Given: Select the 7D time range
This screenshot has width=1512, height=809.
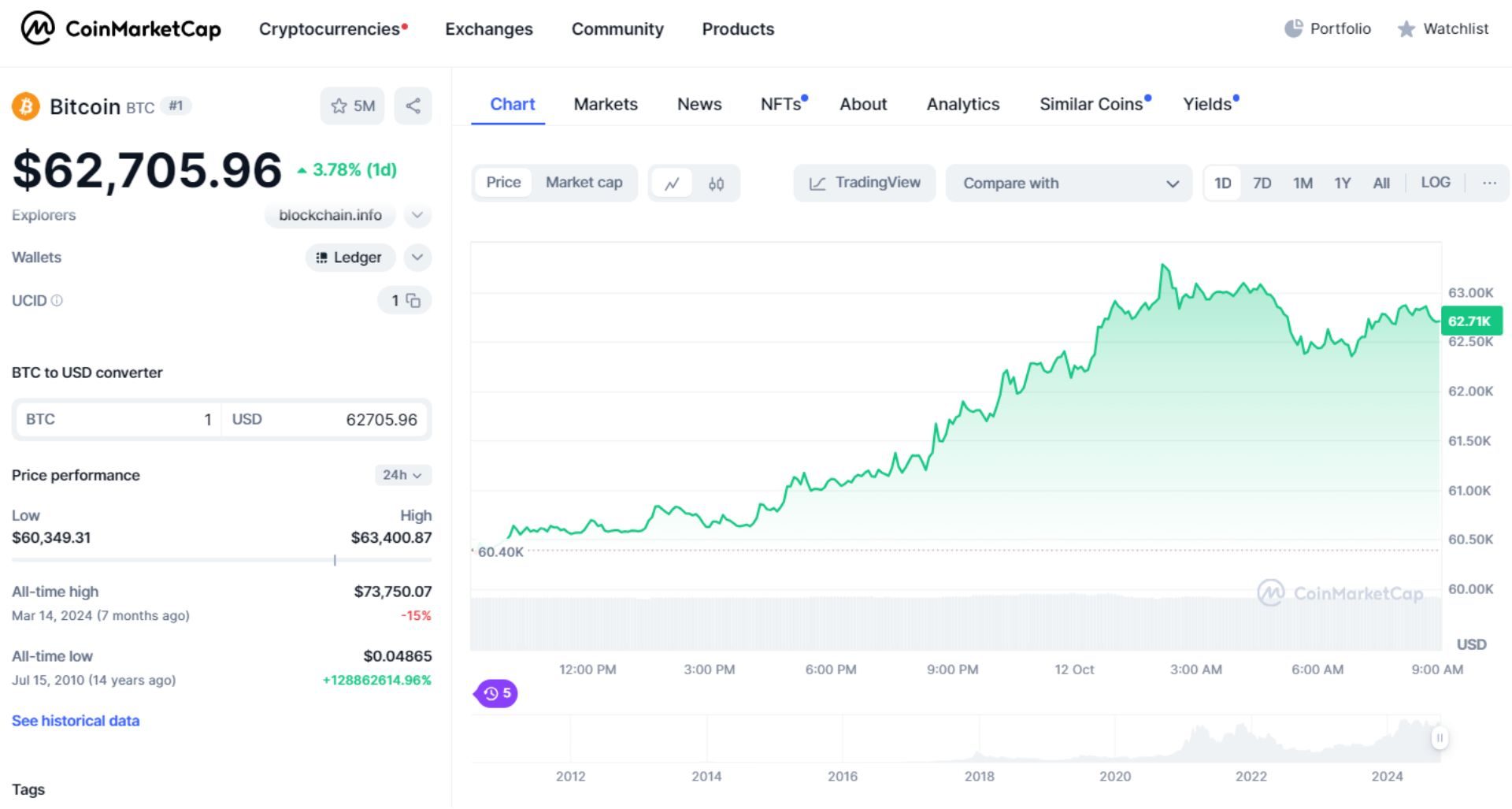Looking at the screenshot, I should point(1262,182).
